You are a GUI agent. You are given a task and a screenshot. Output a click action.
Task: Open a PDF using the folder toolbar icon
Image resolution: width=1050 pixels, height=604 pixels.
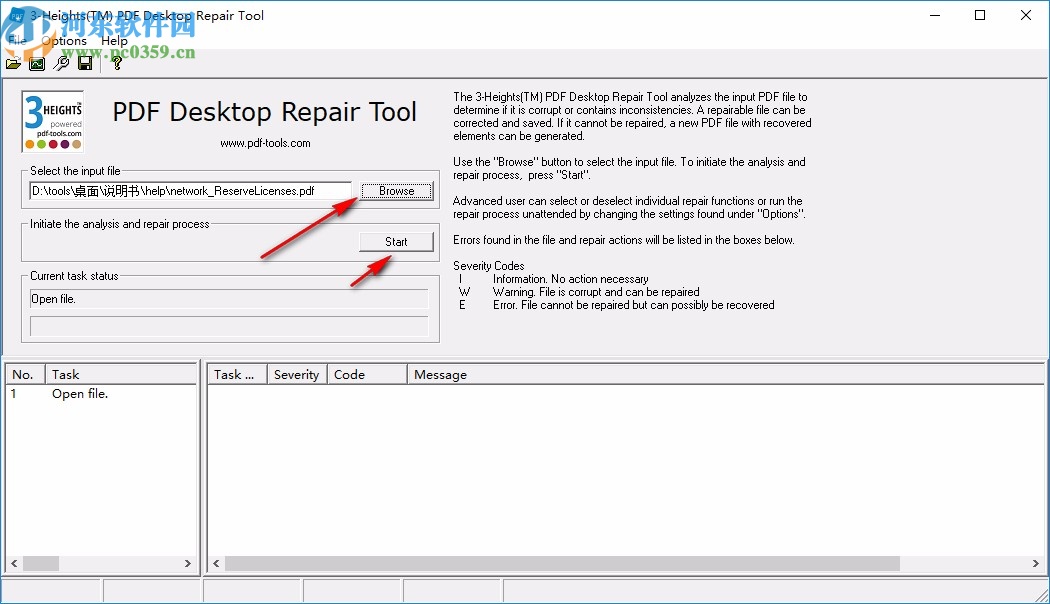pyautogui.click(x=13, y=62)
